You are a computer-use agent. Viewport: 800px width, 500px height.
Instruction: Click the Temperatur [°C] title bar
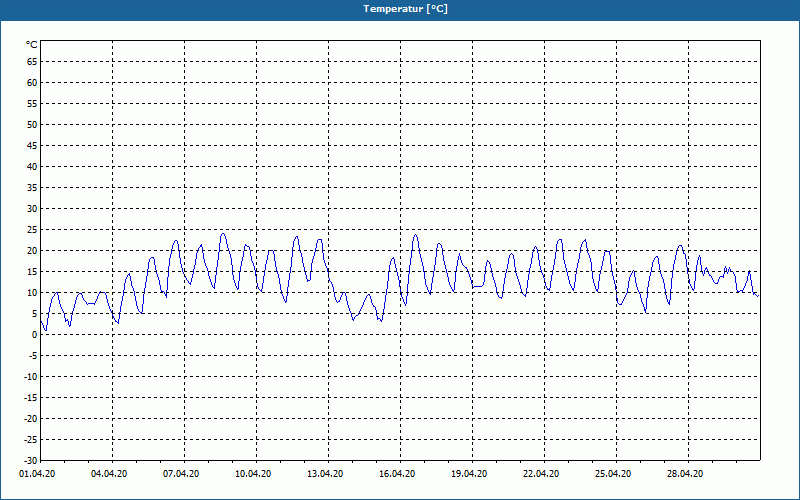click(400, 9)
